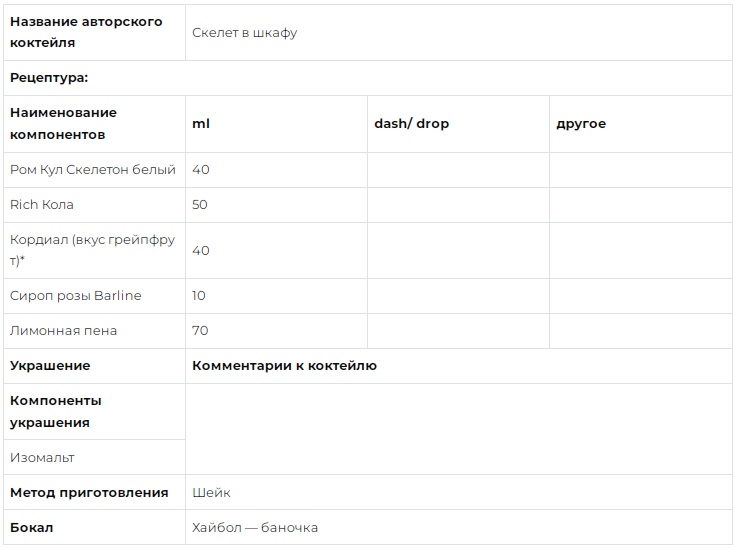Click the cocktail name 'Скелет в шкафу'

[244, 33]
